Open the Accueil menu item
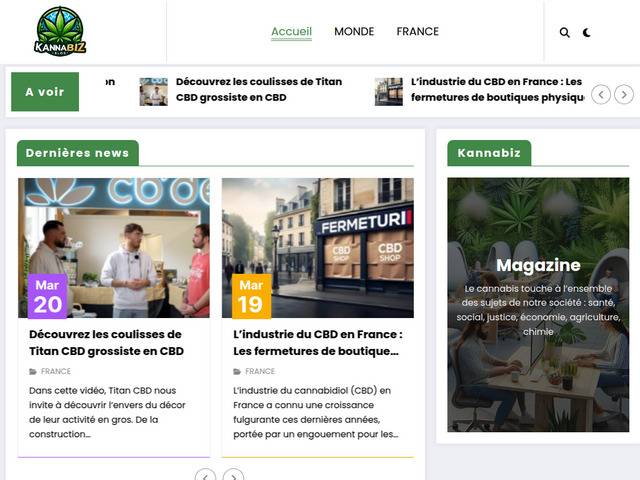Viewport: 640px width, 480px height. click(x=291, y=32)
